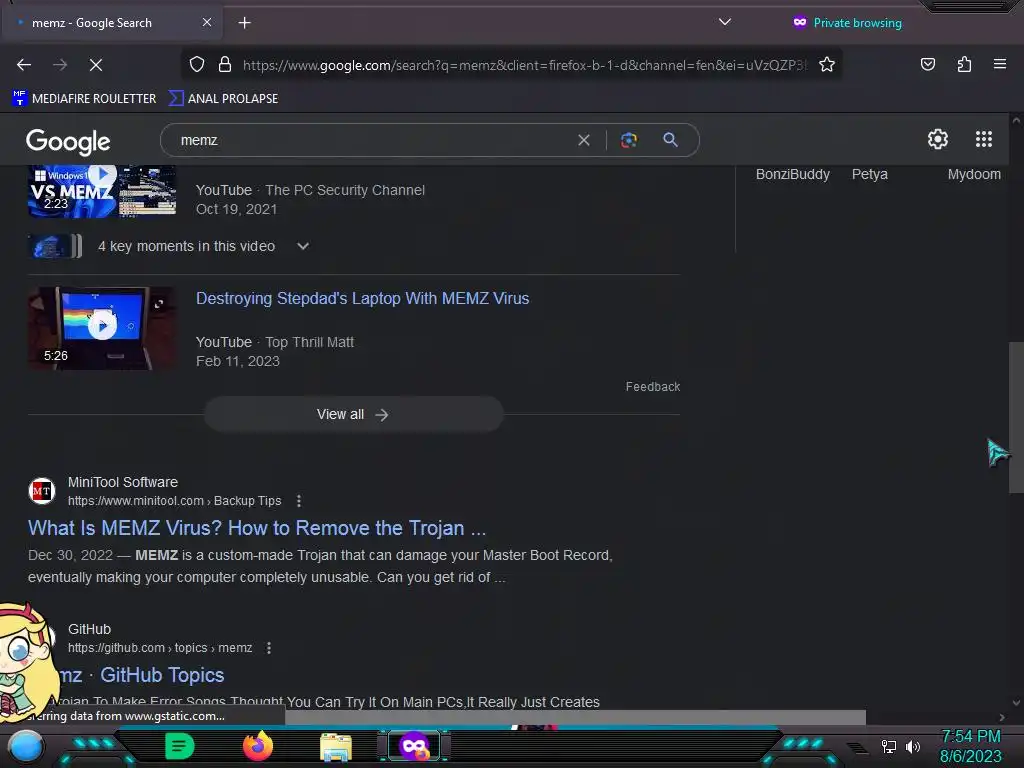Switch to private browsing taskbar window
This screenshot has width=1024, height=768.
tap(414, 746)
